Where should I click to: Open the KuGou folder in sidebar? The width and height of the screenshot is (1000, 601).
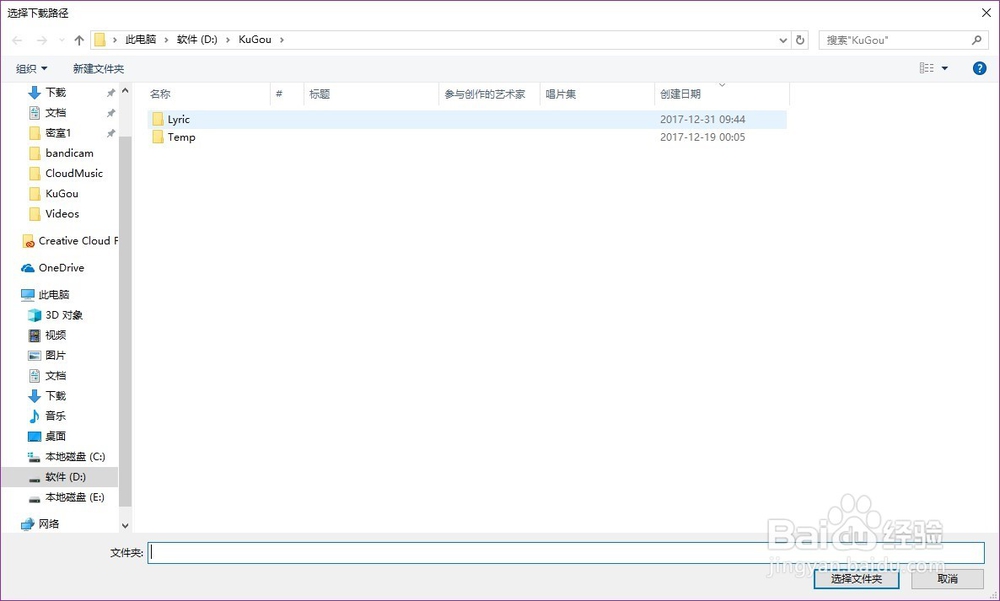[x=61, y=193]
